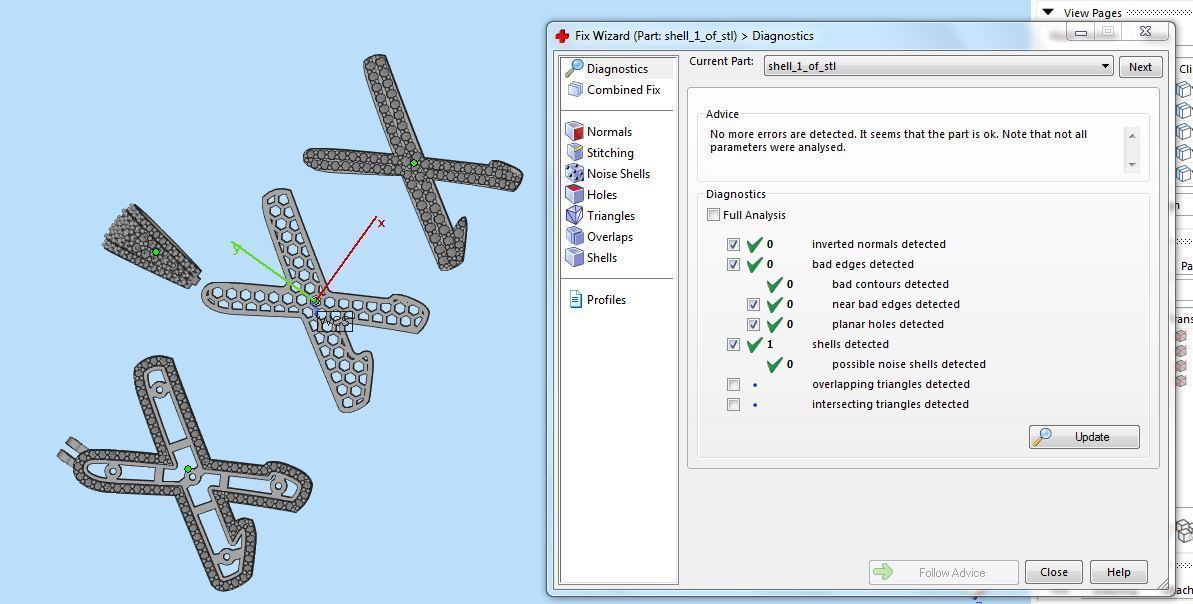Click the advice text message

[x=898, y=141]
